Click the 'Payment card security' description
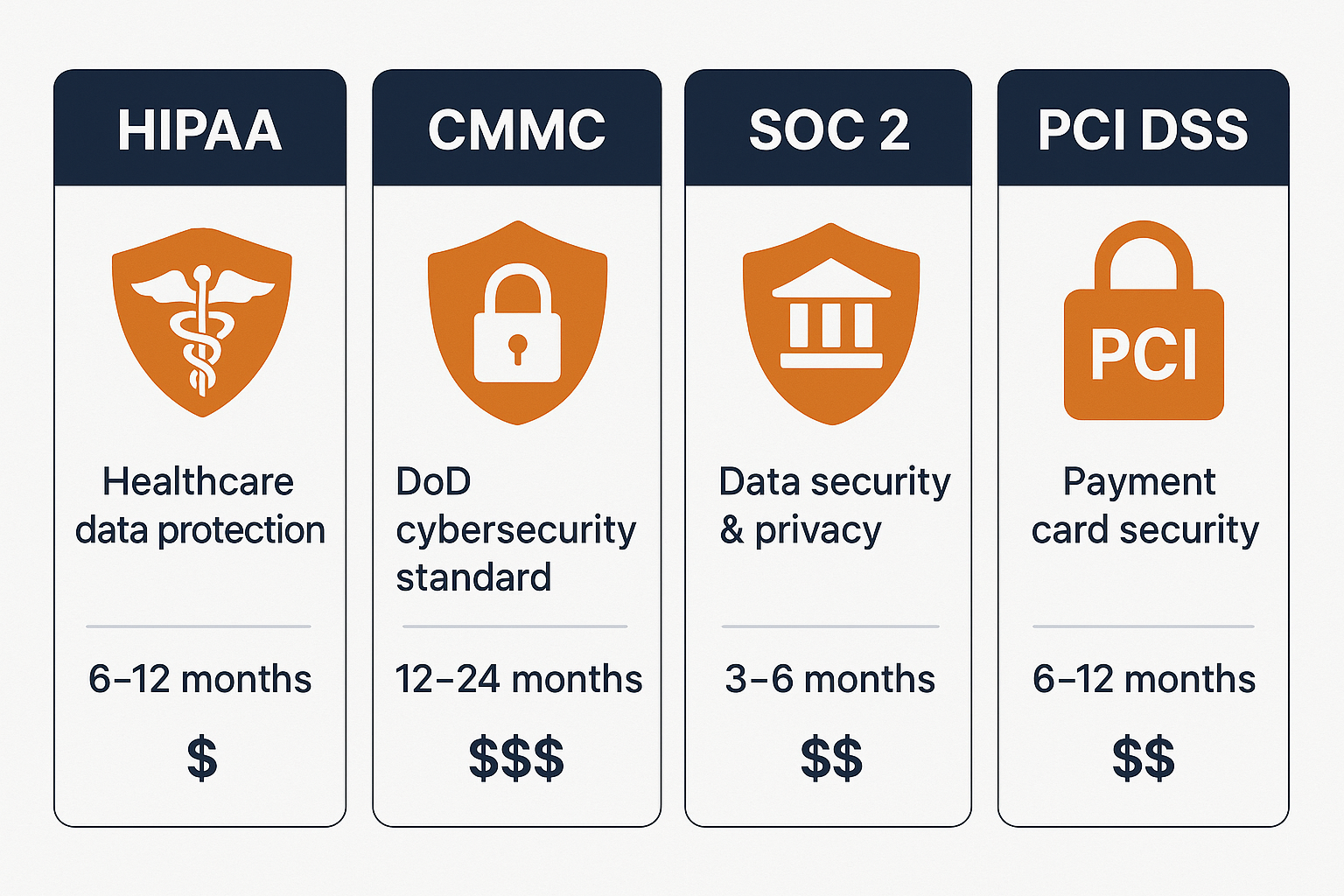The height and width of the screenshot is (896, 1344). pos(1144,506)
